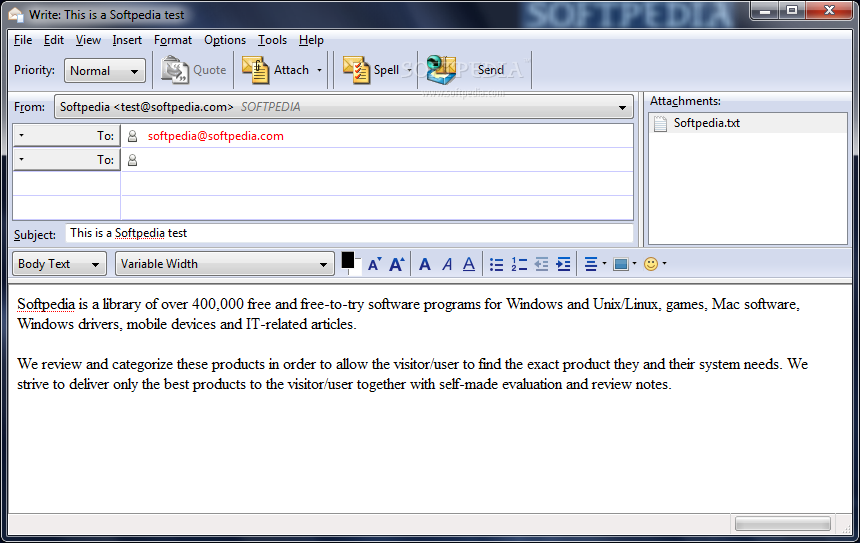The image size is (860, 543).
Task: Open the Attach dropdown arrow
Action: [319, 70]
